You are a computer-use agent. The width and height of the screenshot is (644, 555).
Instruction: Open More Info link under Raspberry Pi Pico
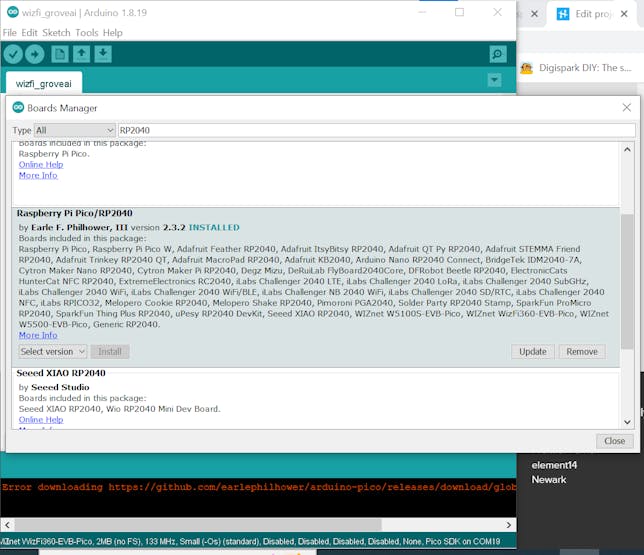pyautogui.click(x=38, y=175)
